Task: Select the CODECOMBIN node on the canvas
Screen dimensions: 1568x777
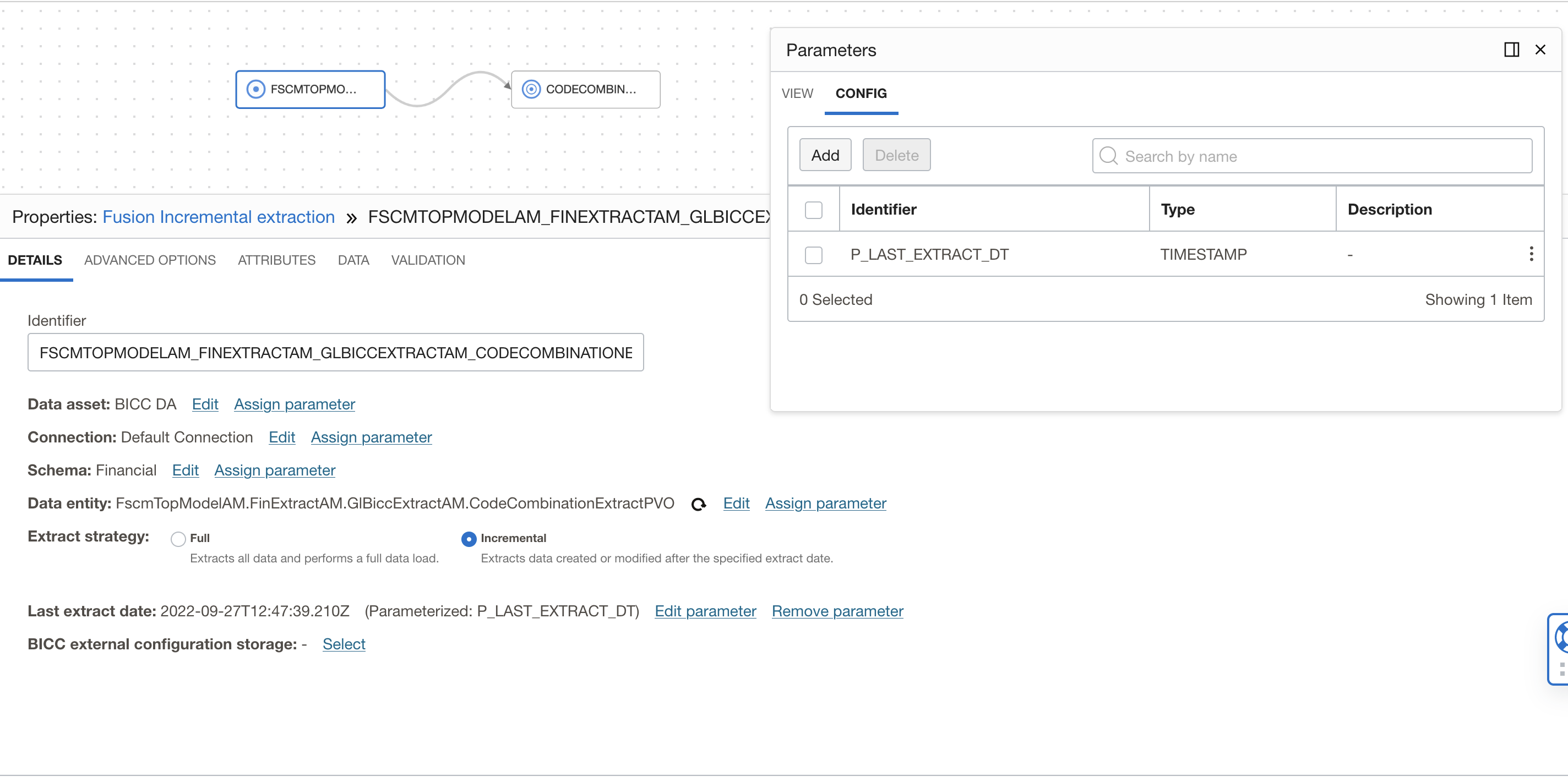Action: [x=585, y=89]
